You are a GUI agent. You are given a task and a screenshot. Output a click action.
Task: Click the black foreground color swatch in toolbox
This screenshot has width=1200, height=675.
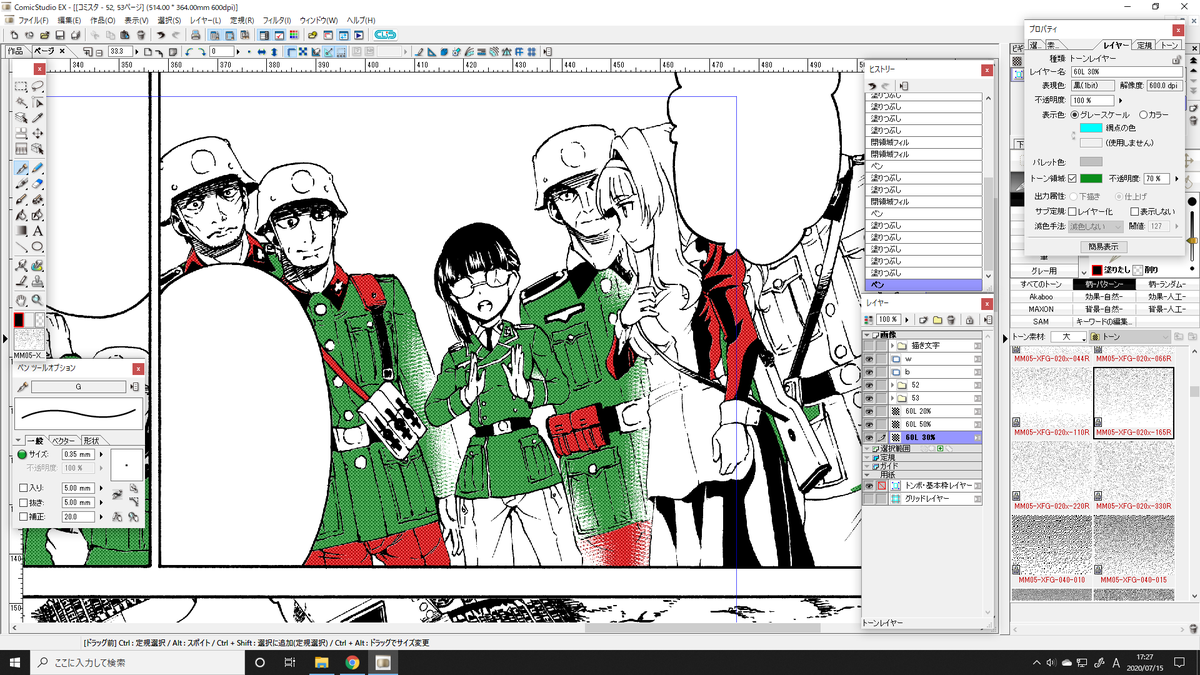click(20, 319)
